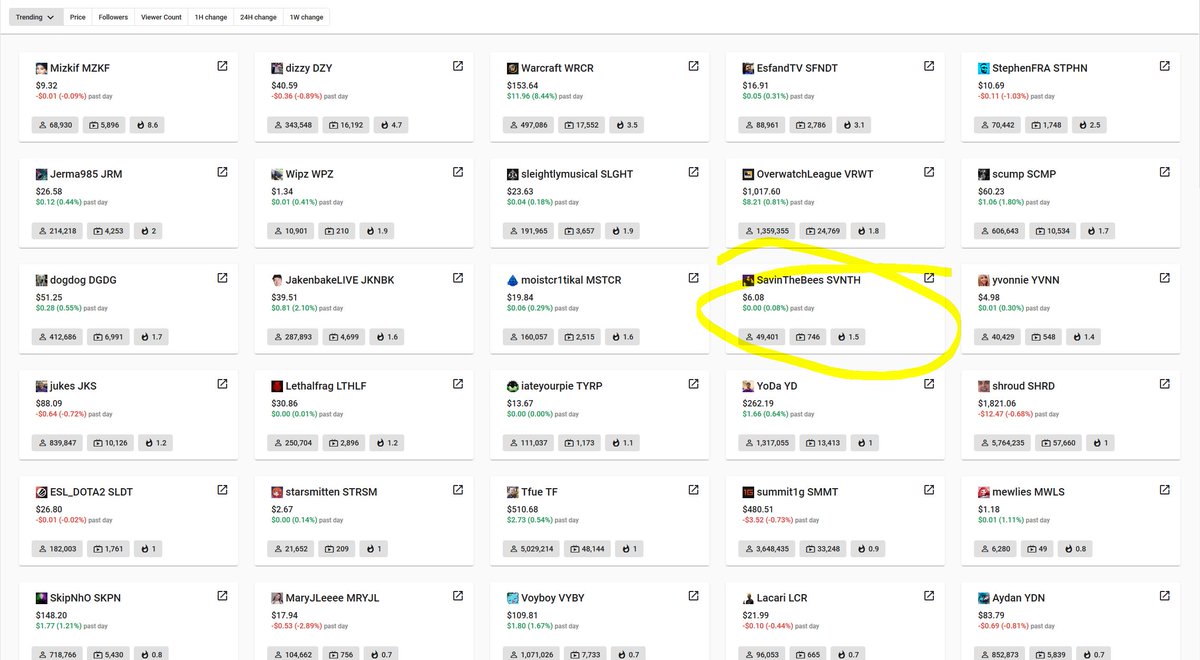Click the summit1g SMMT avatar thumbnail
This screenshot has height=660, width=1200.
coord(748,492)
